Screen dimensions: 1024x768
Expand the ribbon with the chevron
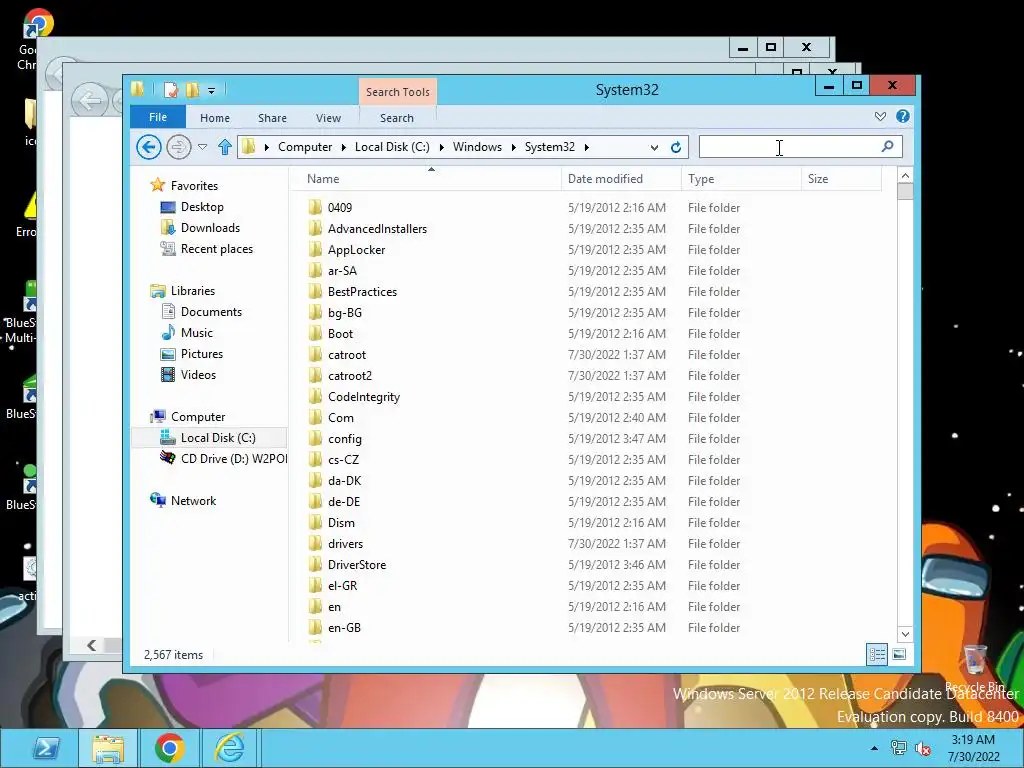(880, 116)
